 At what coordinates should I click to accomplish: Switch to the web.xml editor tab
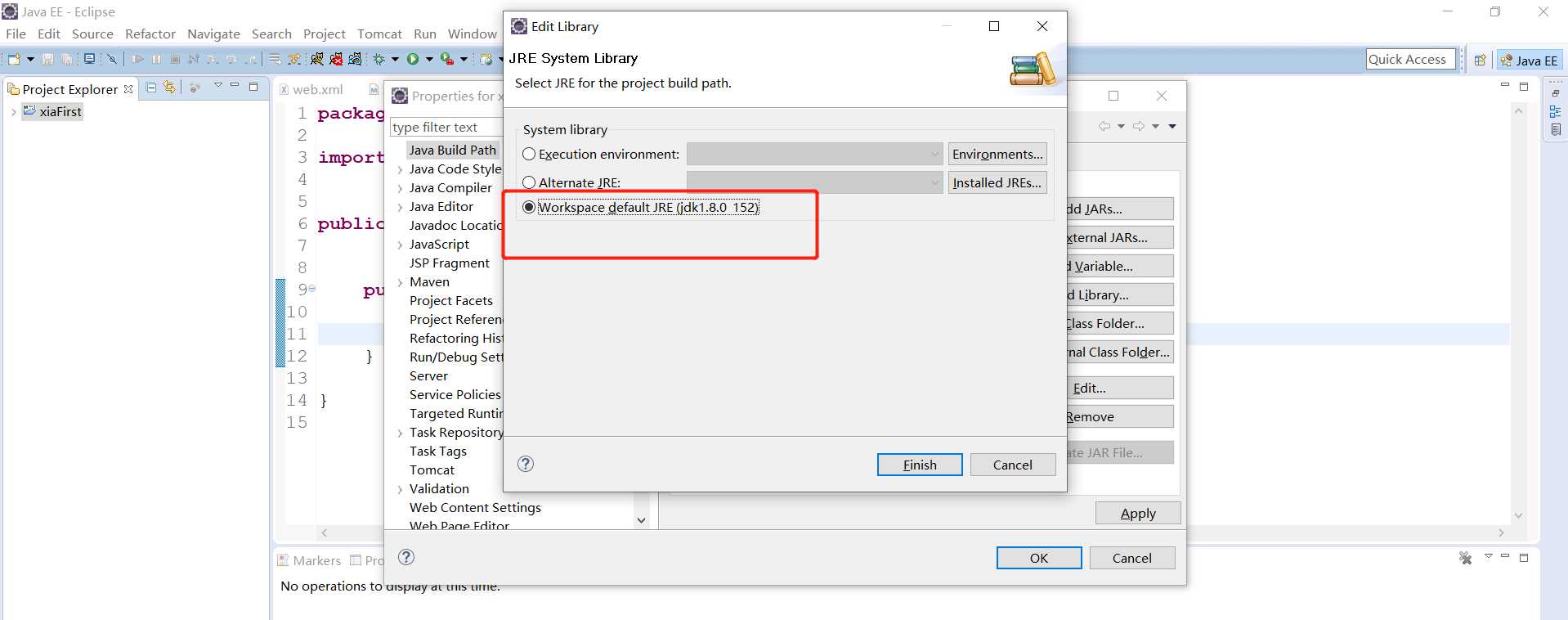311,89
